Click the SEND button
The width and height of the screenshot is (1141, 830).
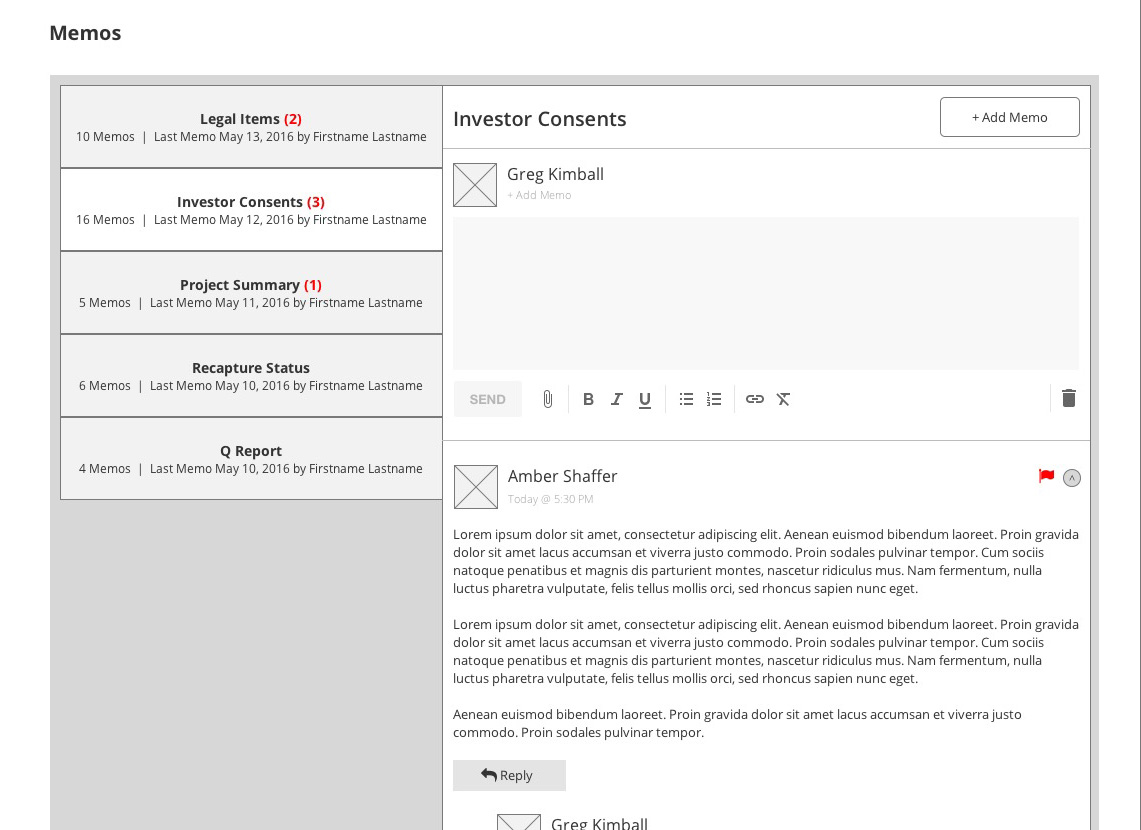tap(488, 399)
